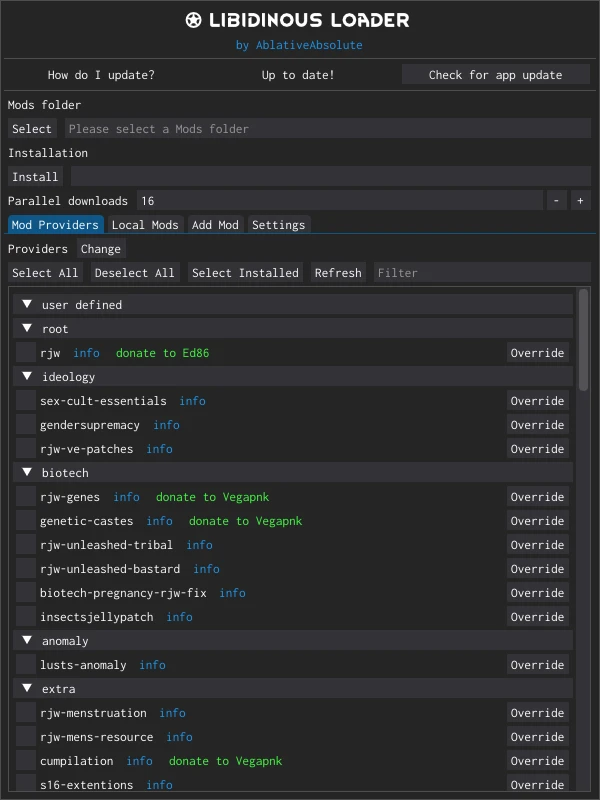Tick the checkbox for rjw mod
The height and width of the screenshot is (800, 600).
[x=26, y=353]
